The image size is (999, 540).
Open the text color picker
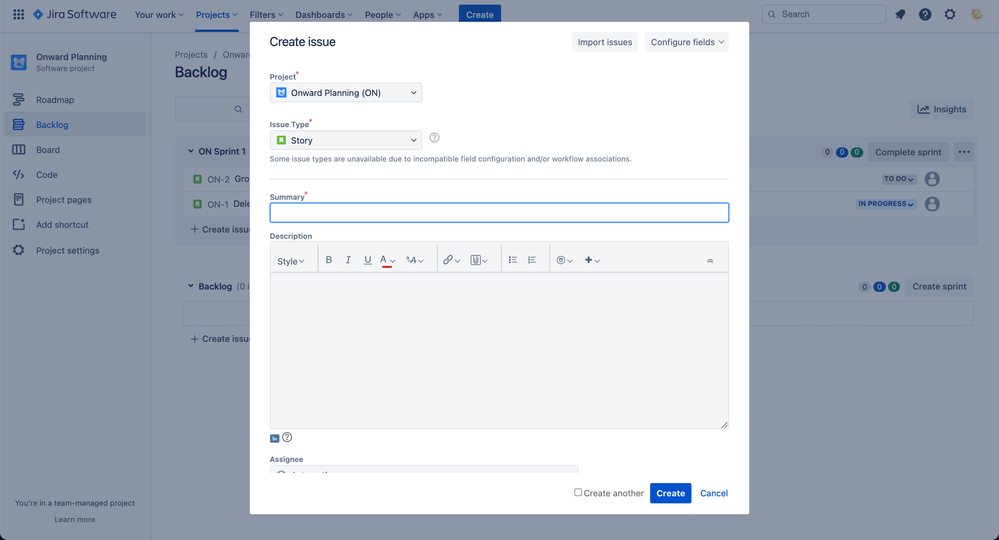(x=387, y=260)
